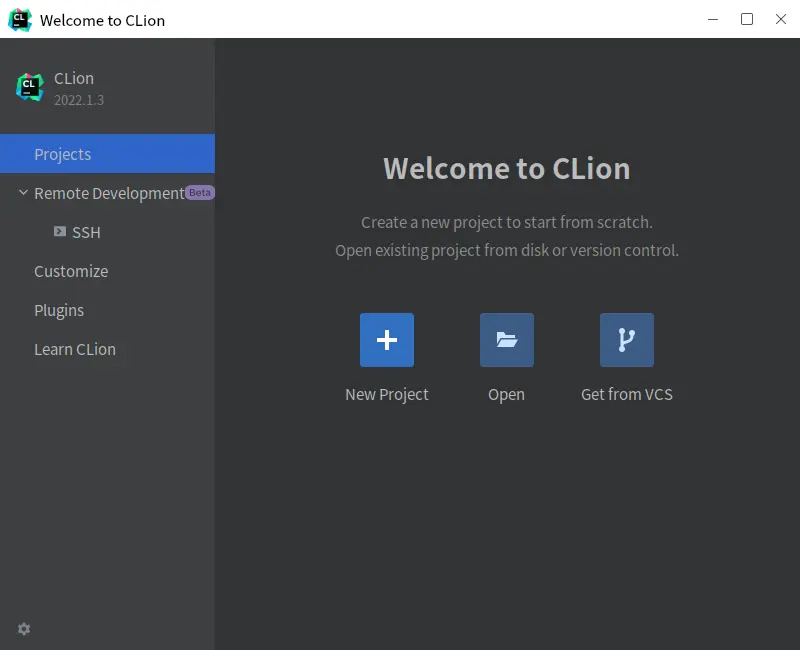Image resolution: width=800 pixels, height=650 pixels.
Task: Click the Open label
Action: pyautogui.click(x=506, y=394)
